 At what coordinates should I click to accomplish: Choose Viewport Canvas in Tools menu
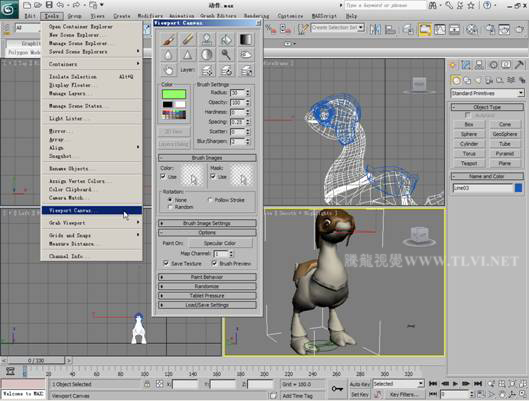point(91,210)
